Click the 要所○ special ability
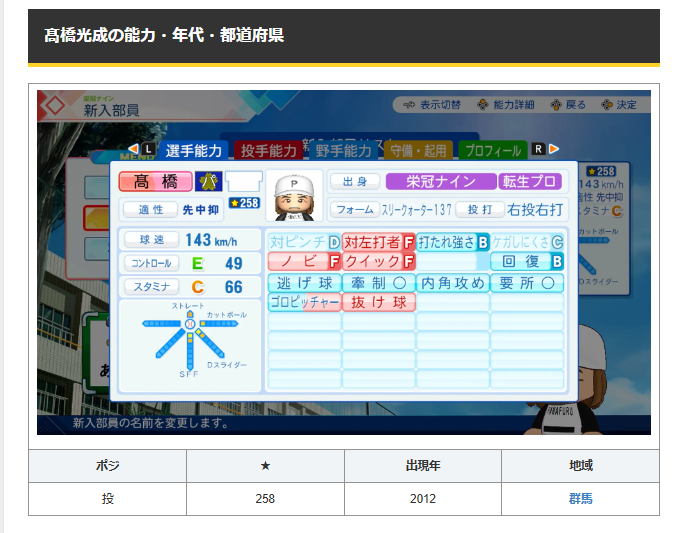The height and width of the screenshot is (533, 684). 527,283
